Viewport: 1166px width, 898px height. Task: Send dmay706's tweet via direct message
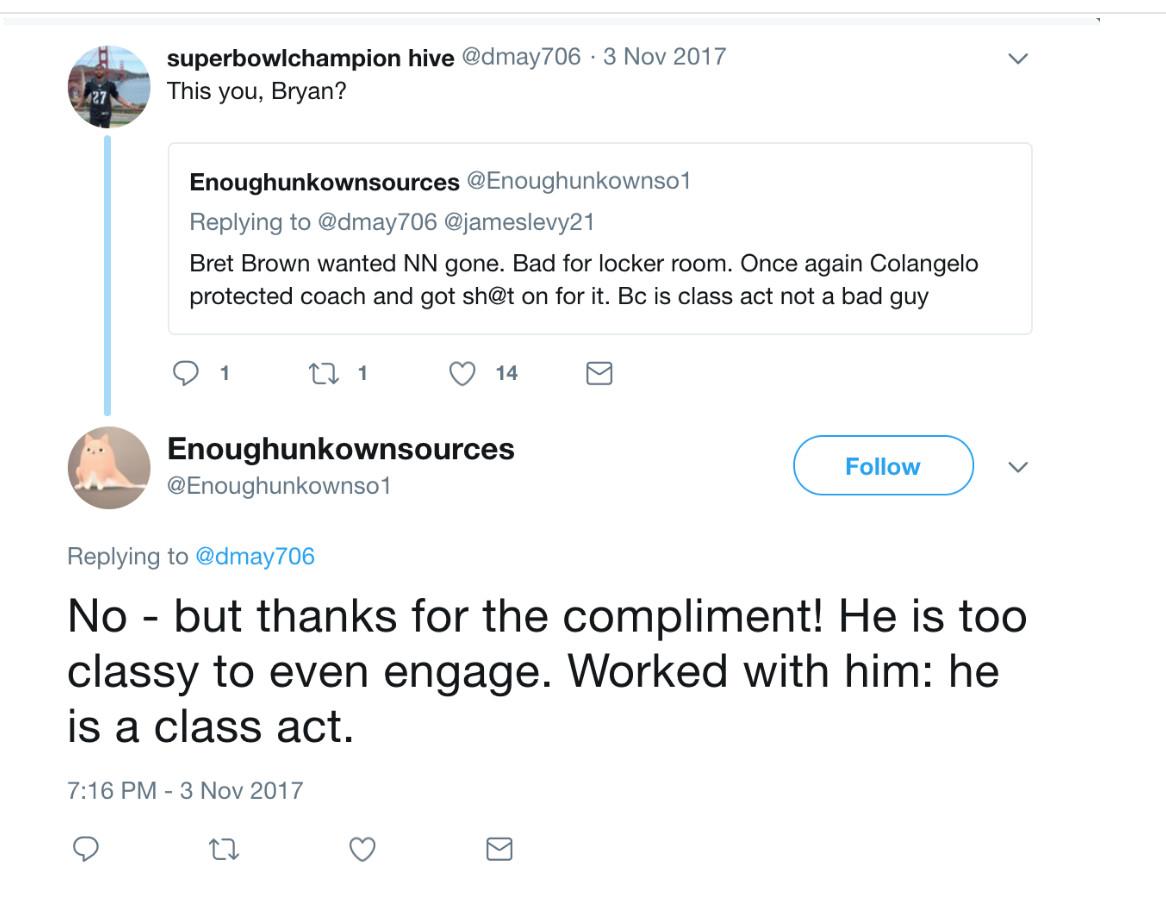pyautogui.click(x=598, y=373)
